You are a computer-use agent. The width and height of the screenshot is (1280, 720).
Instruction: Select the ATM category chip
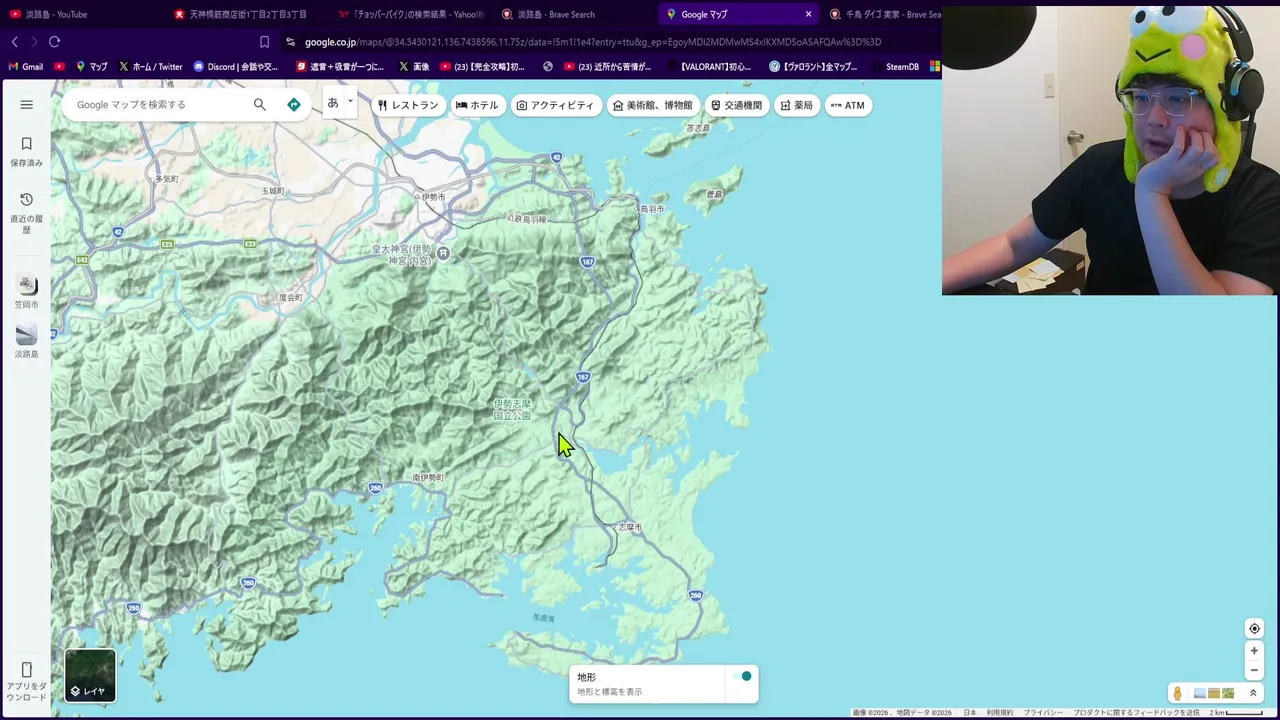pyautogui.click(x=848, y=105)
